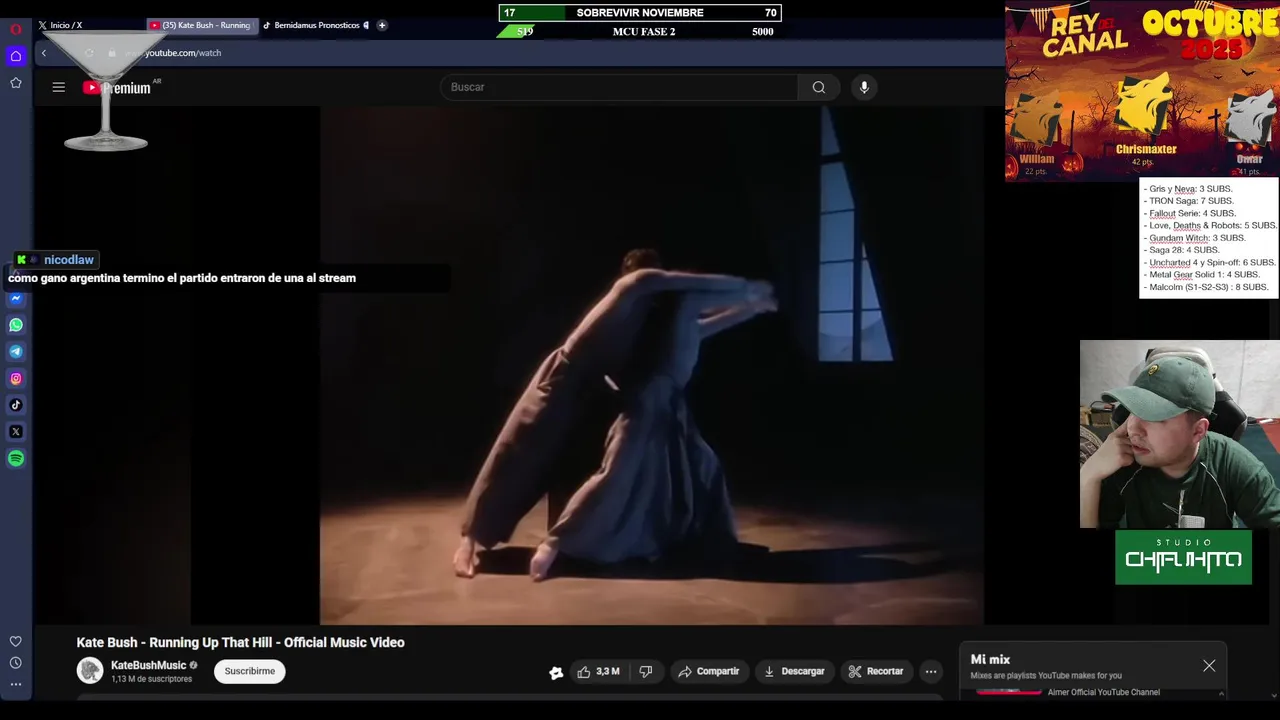Open Telegram in the Opera sidebar
The image size is (1280, 720).
(x=16, y=351)
